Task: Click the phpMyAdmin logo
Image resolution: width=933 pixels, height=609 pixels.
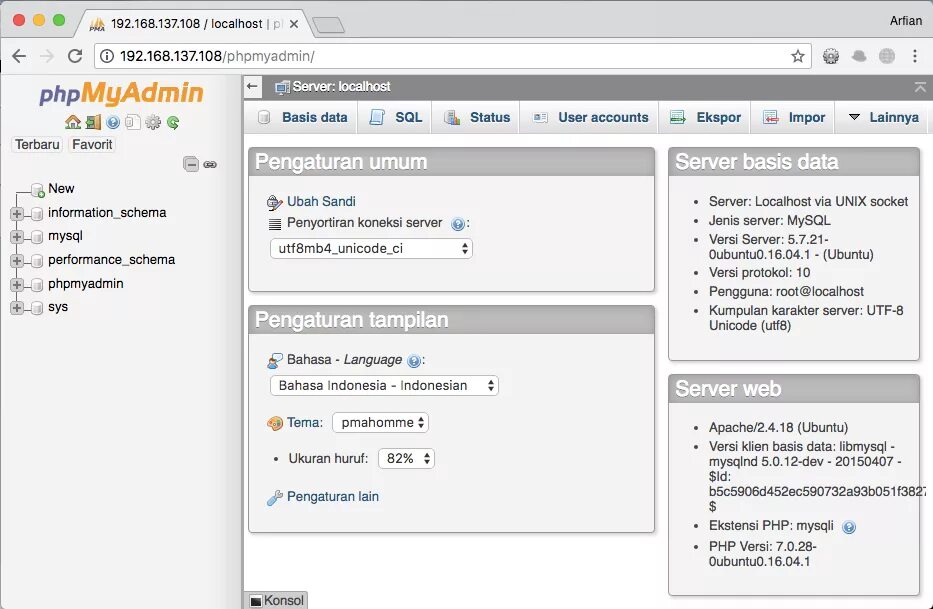Action: pyautogui.click(x=121, y=93)
